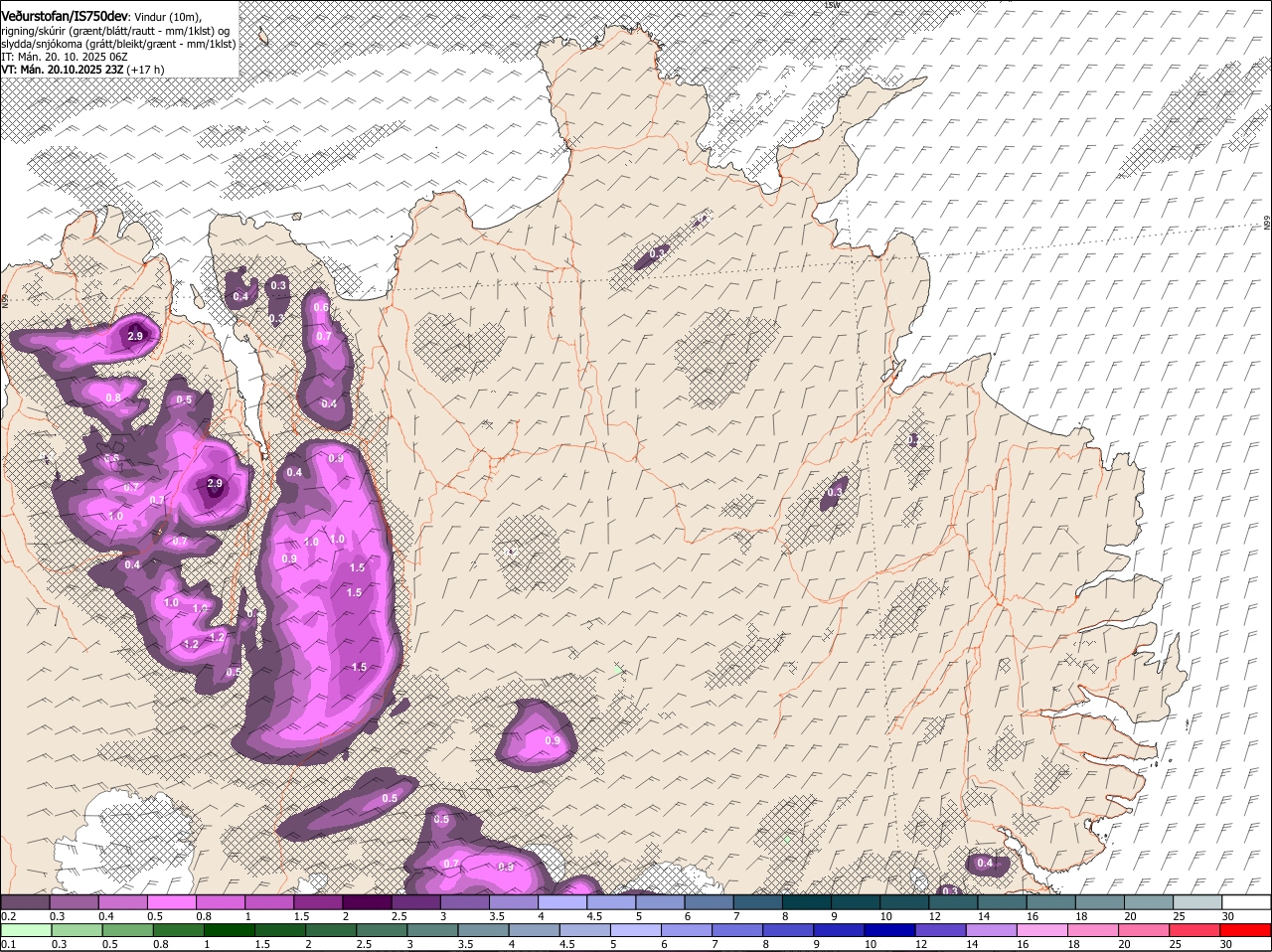
Task: Pick upper scale swatch between 0.3 and 0.4
Action: point(74,902)
